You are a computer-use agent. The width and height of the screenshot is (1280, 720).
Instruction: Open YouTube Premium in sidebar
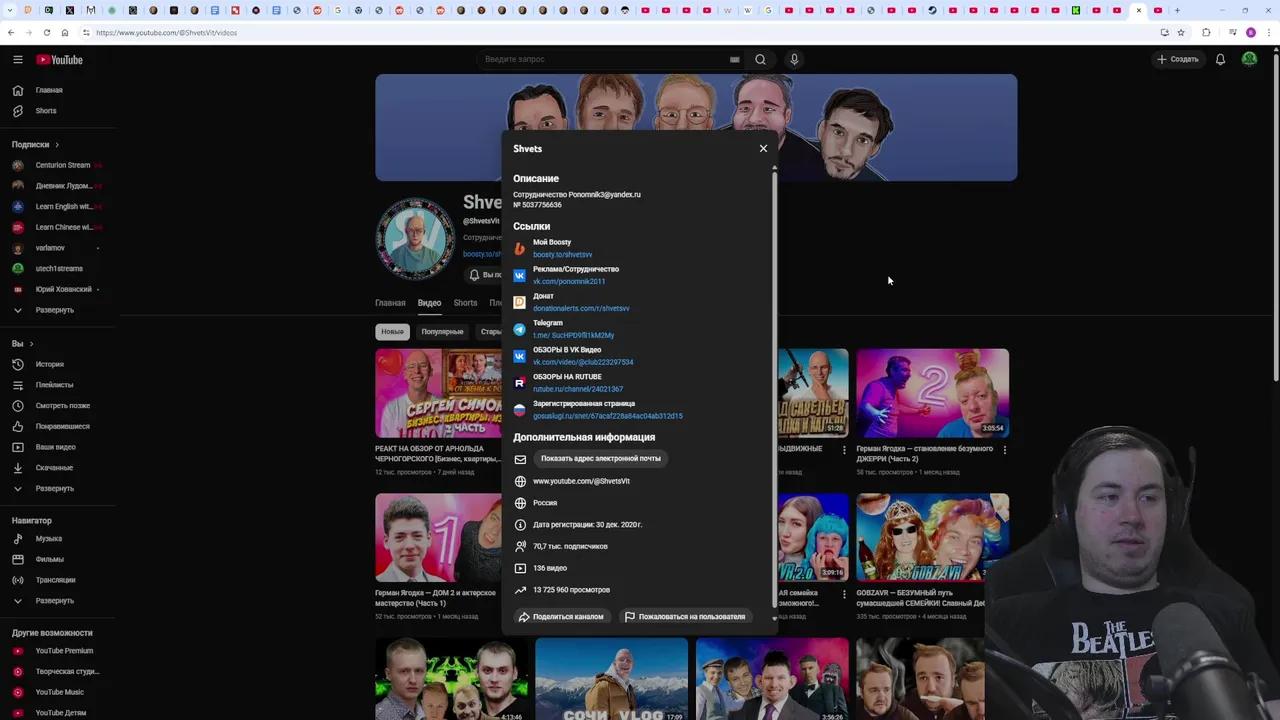63,651
